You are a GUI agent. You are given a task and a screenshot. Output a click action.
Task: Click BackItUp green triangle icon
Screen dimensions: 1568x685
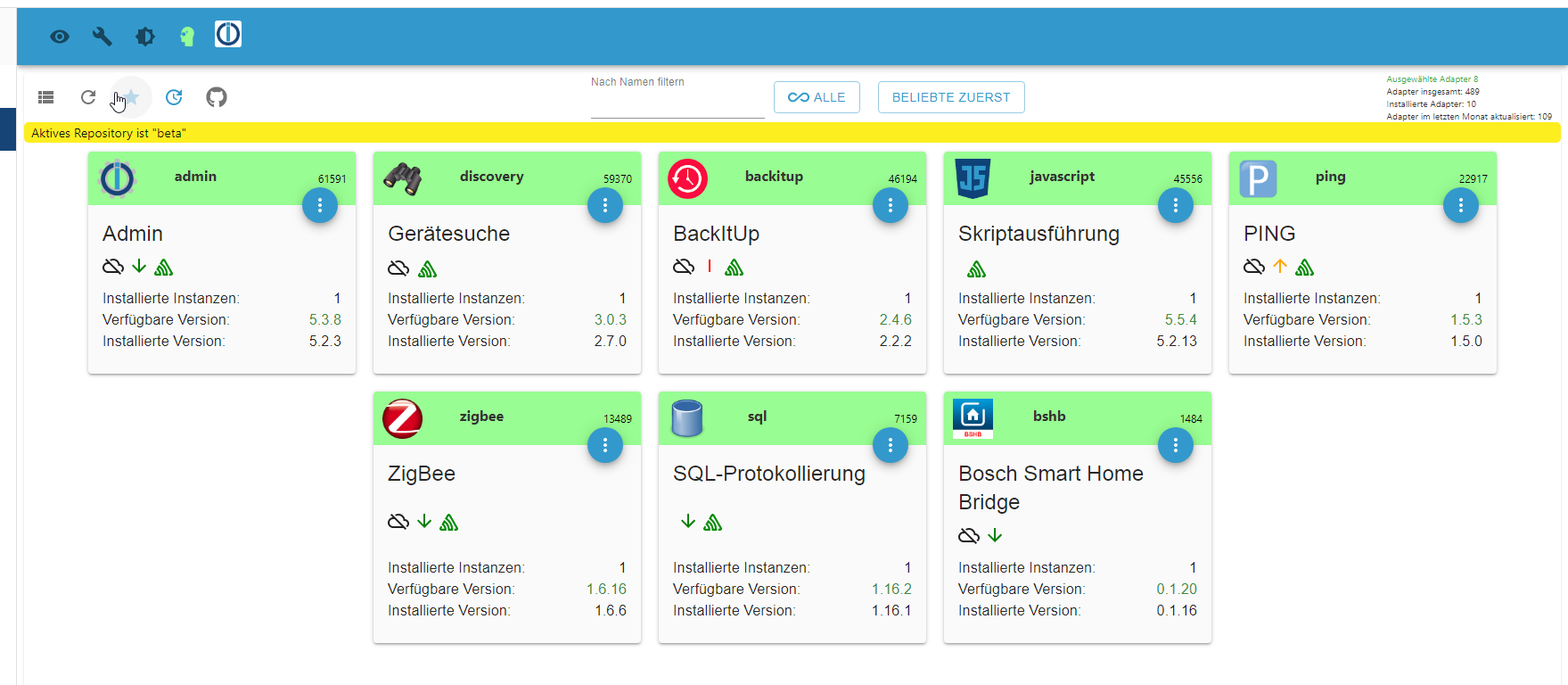(735, 267)
